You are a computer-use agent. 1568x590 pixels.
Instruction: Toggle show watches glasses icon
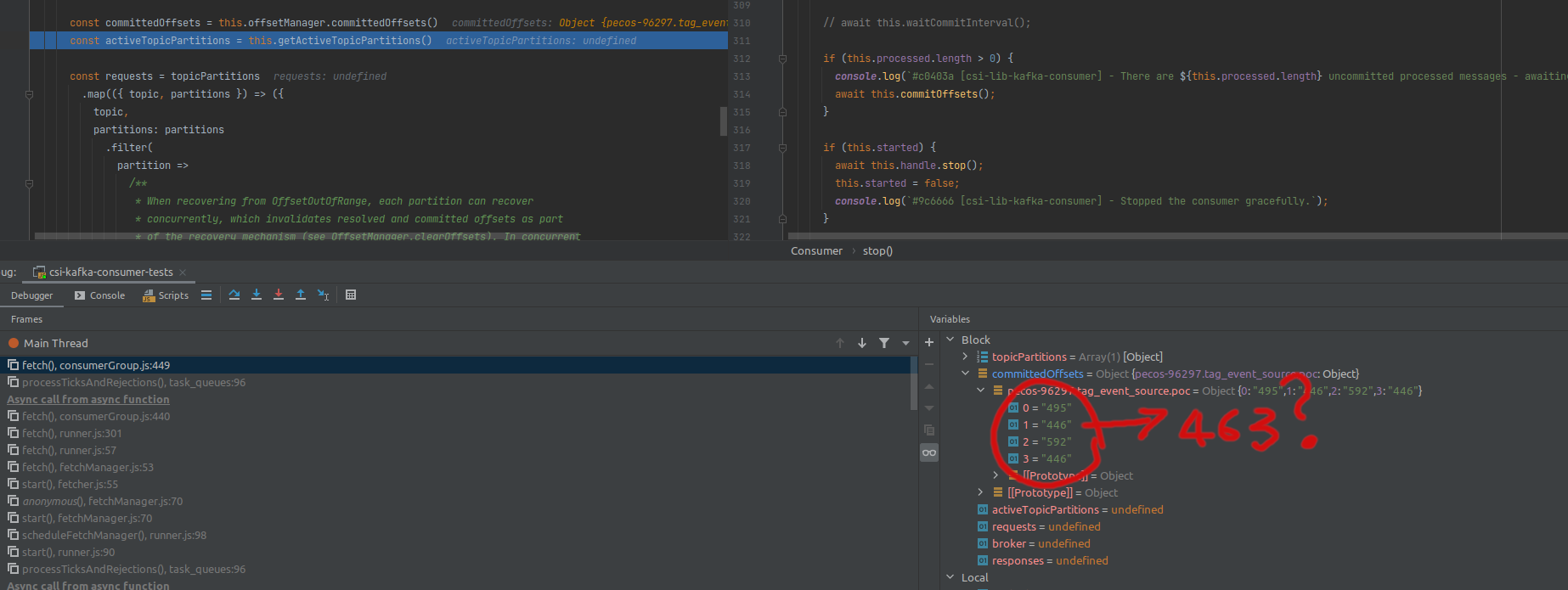(x=929, y=452)
